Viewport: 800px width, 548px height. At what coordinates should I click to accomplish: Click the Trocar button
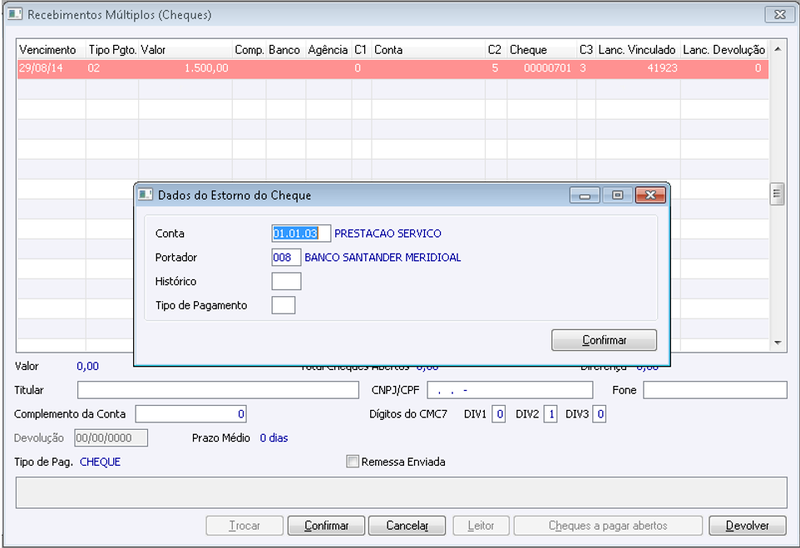click(x=244, y=526)
